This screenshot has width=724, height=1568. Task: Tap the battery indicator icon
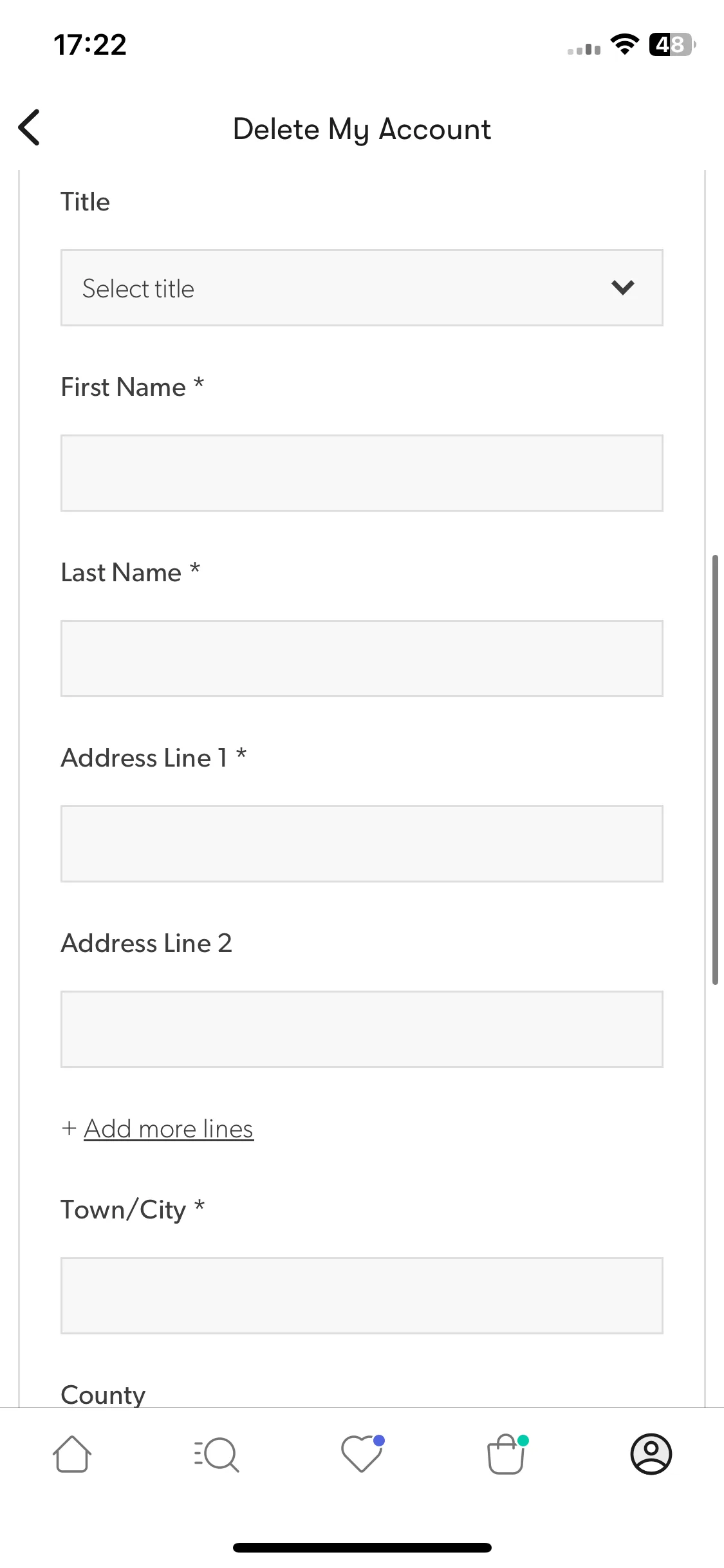[x=673, y=44]
